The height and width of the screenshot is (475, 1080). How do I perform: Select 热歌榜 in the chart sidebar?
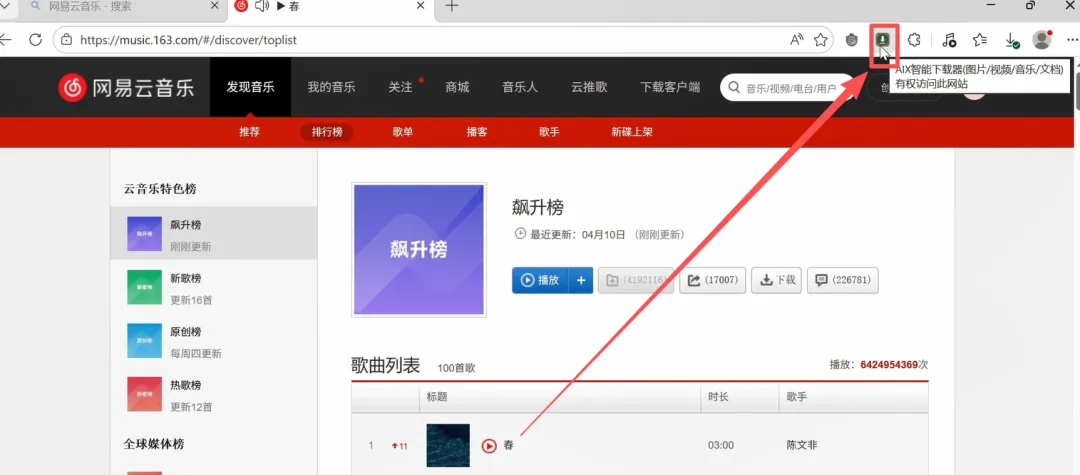coord(214,394)
